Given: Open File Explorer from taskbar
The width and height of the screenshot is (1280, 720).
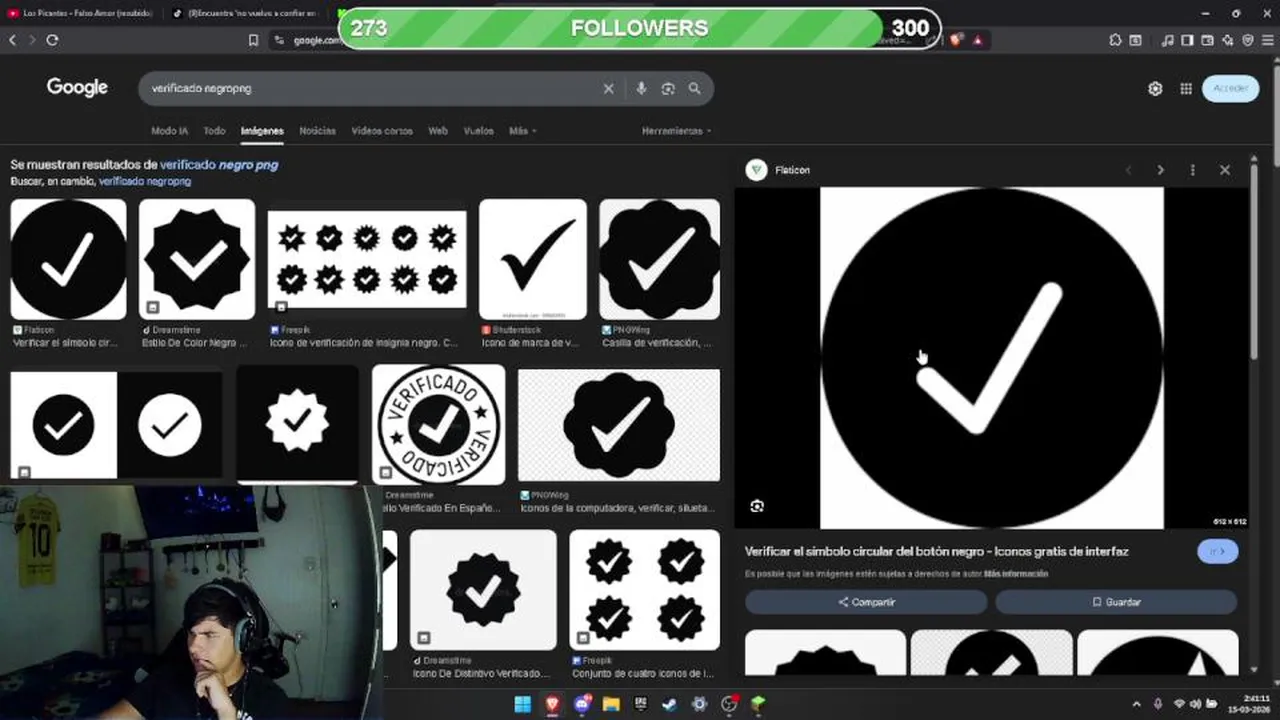Looking at the screenshot, I should (x=611, y=704).
